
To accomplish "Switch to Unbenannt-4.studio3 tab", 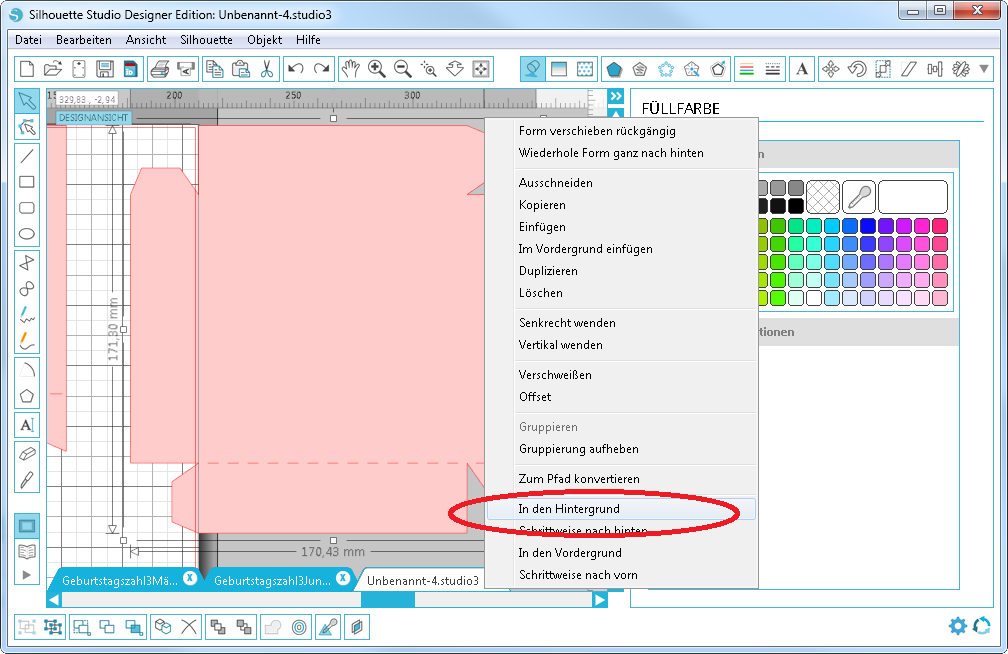I will (422, 580).
